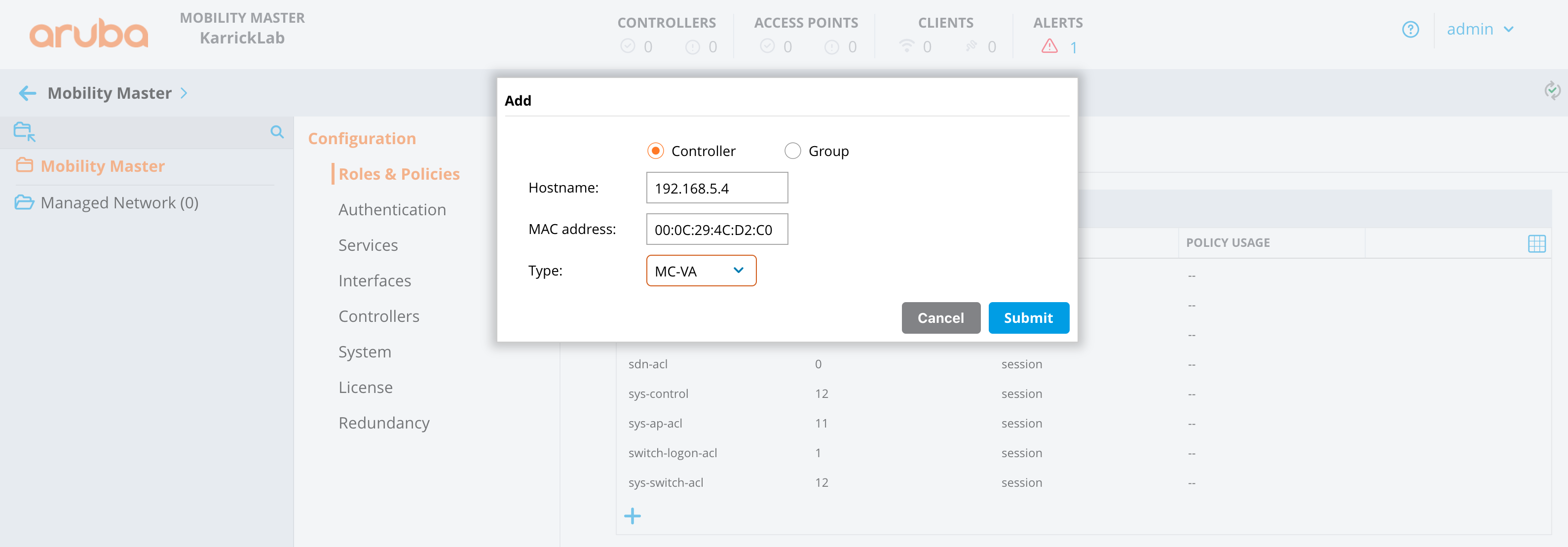Open the Authentication configuration menu item
Screen dimensions: 1568x547
[392, 209]
